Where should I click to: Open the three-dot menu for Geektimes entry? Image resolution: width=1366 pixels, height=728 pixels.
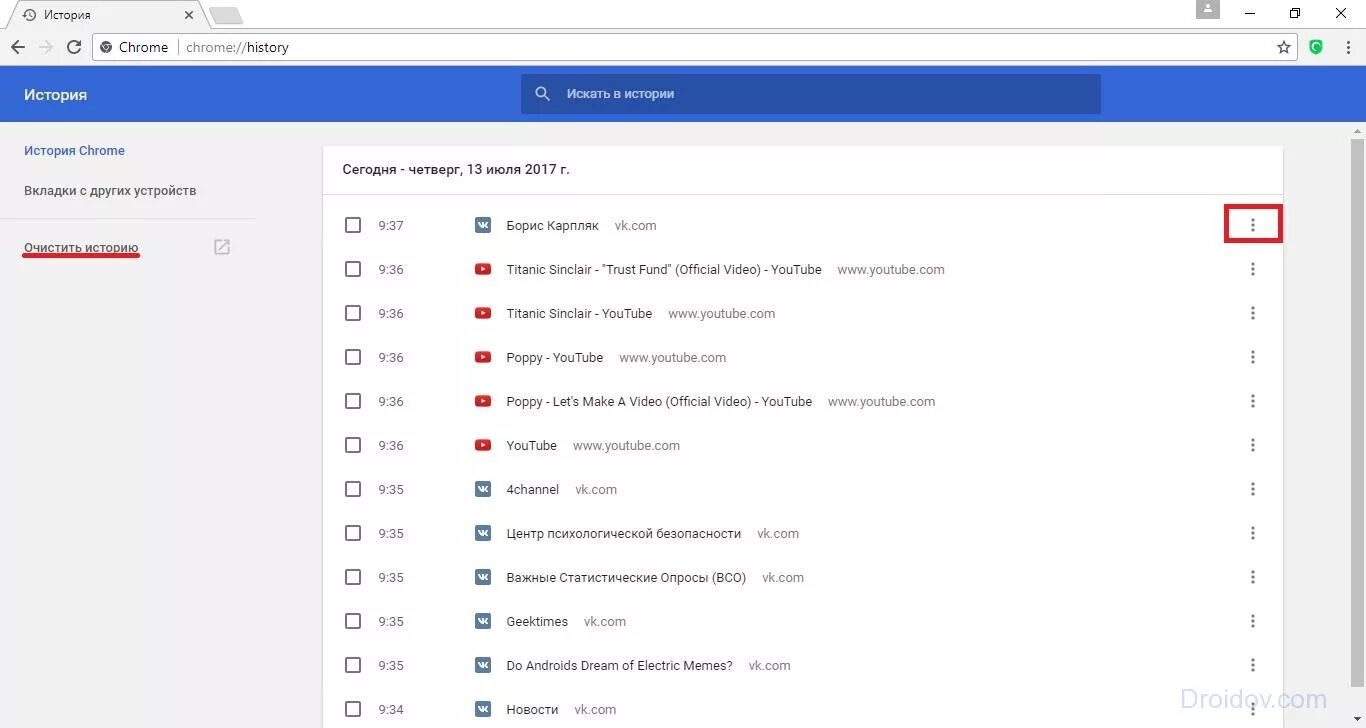coord(1252,621)
